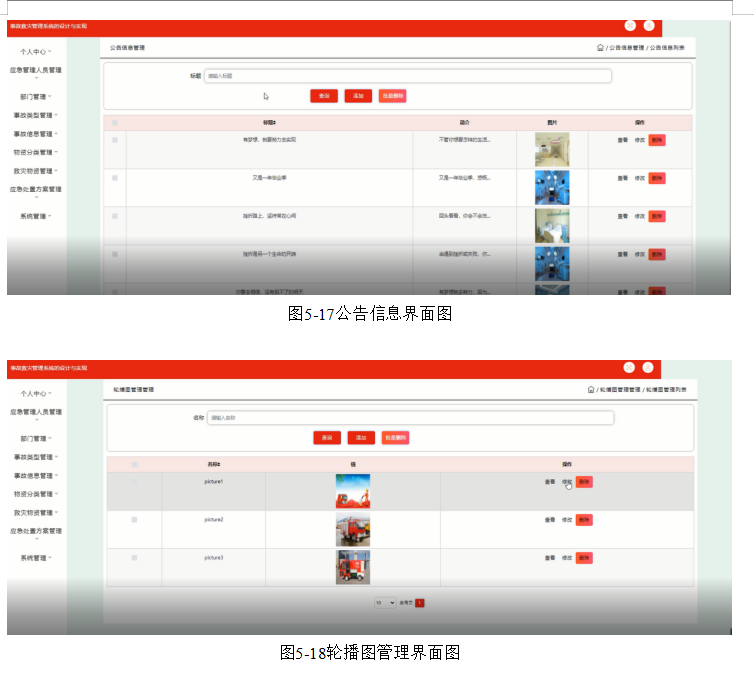Expand 系统管理 in the lower screenshot sidebar

click(36, 558)
